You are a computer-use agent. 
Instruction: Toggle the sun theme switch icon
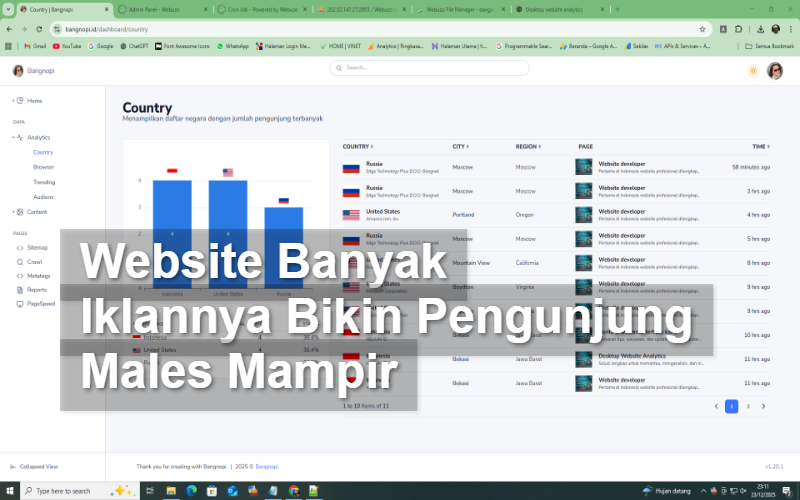[752, 71]
